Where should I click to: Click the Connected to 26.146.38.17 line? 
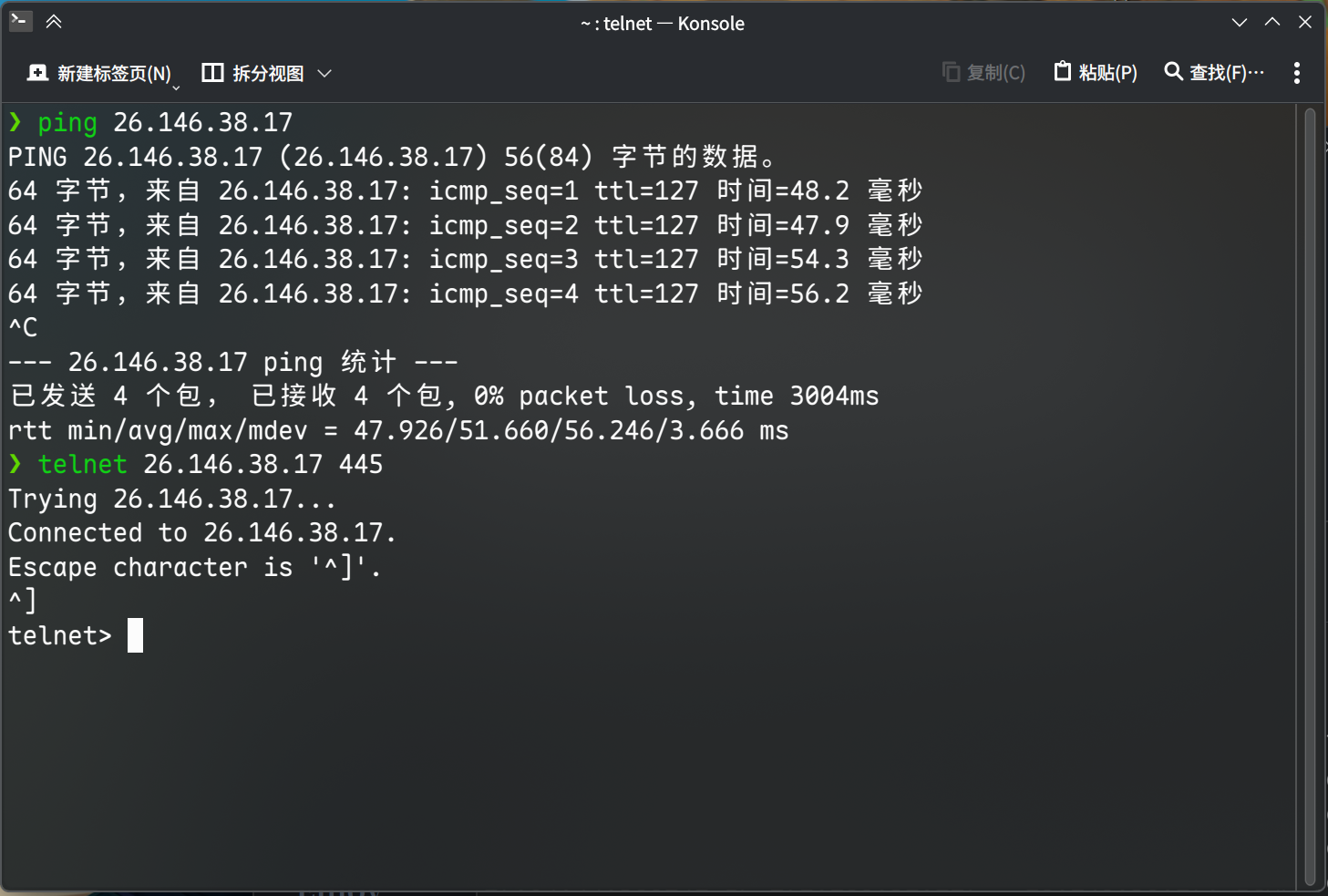coord(201,533)
